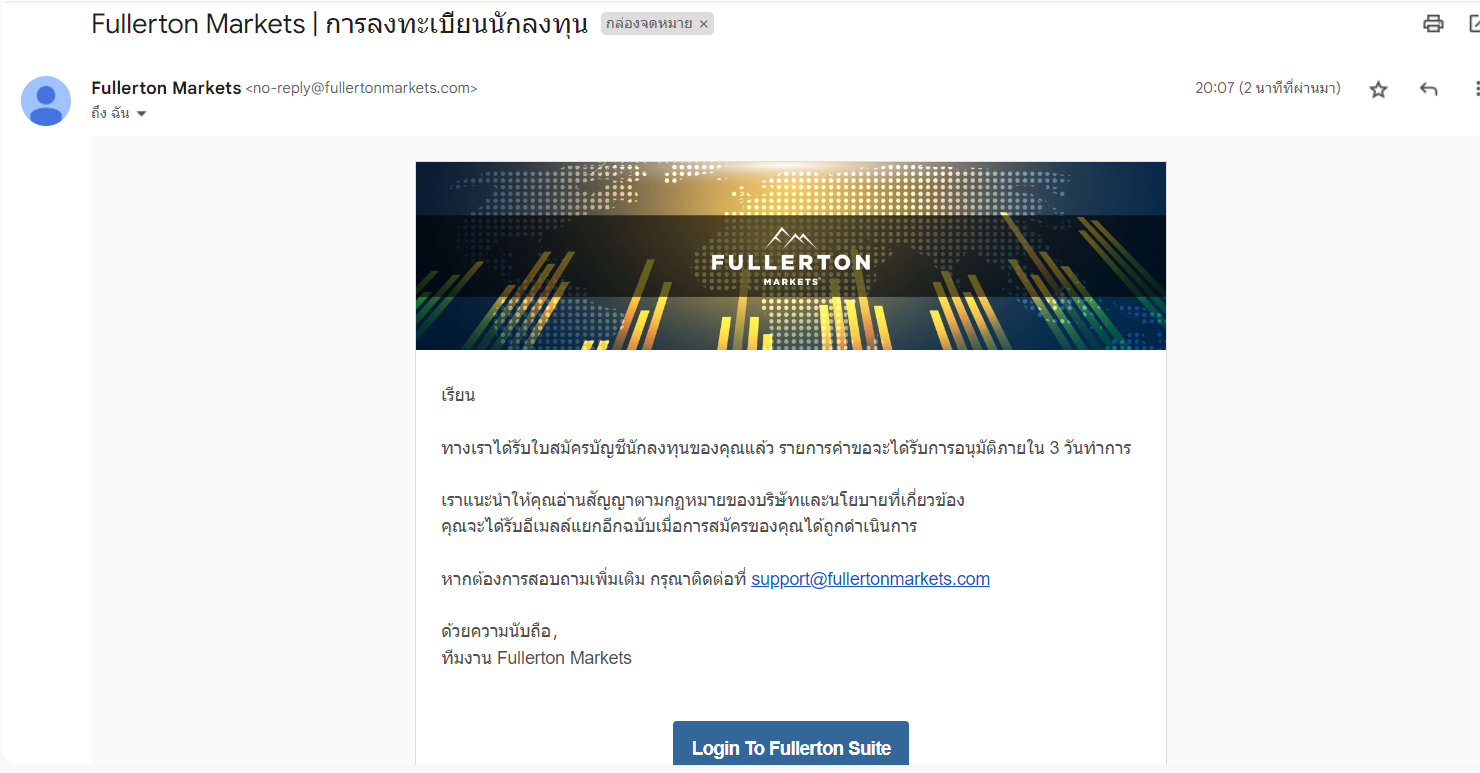Click the sender's blue avatar picture
This screenshot has height=773, width=1480.
(x=46, y=101)
